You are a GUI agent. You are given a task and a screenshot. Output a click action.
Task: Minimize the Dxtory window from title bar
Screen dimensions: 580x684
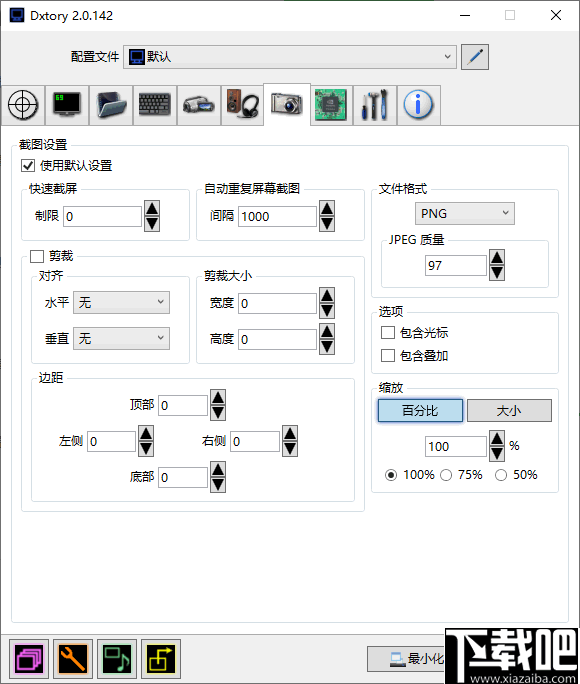tap(465, 15)
